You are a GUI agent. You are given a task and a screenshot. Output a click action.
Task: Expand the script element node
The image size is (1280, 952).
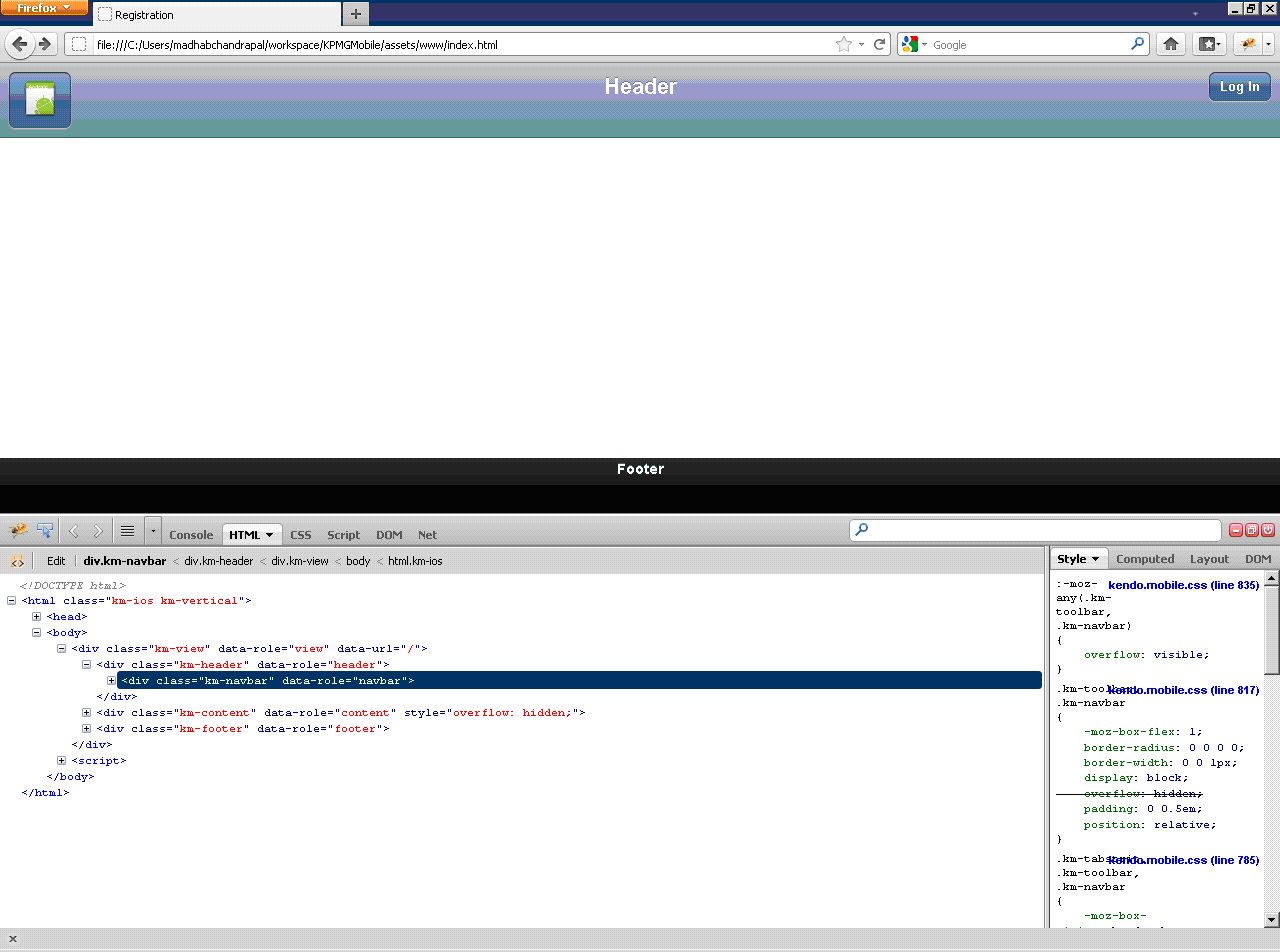pyautogui.click(x=62, y=761)
